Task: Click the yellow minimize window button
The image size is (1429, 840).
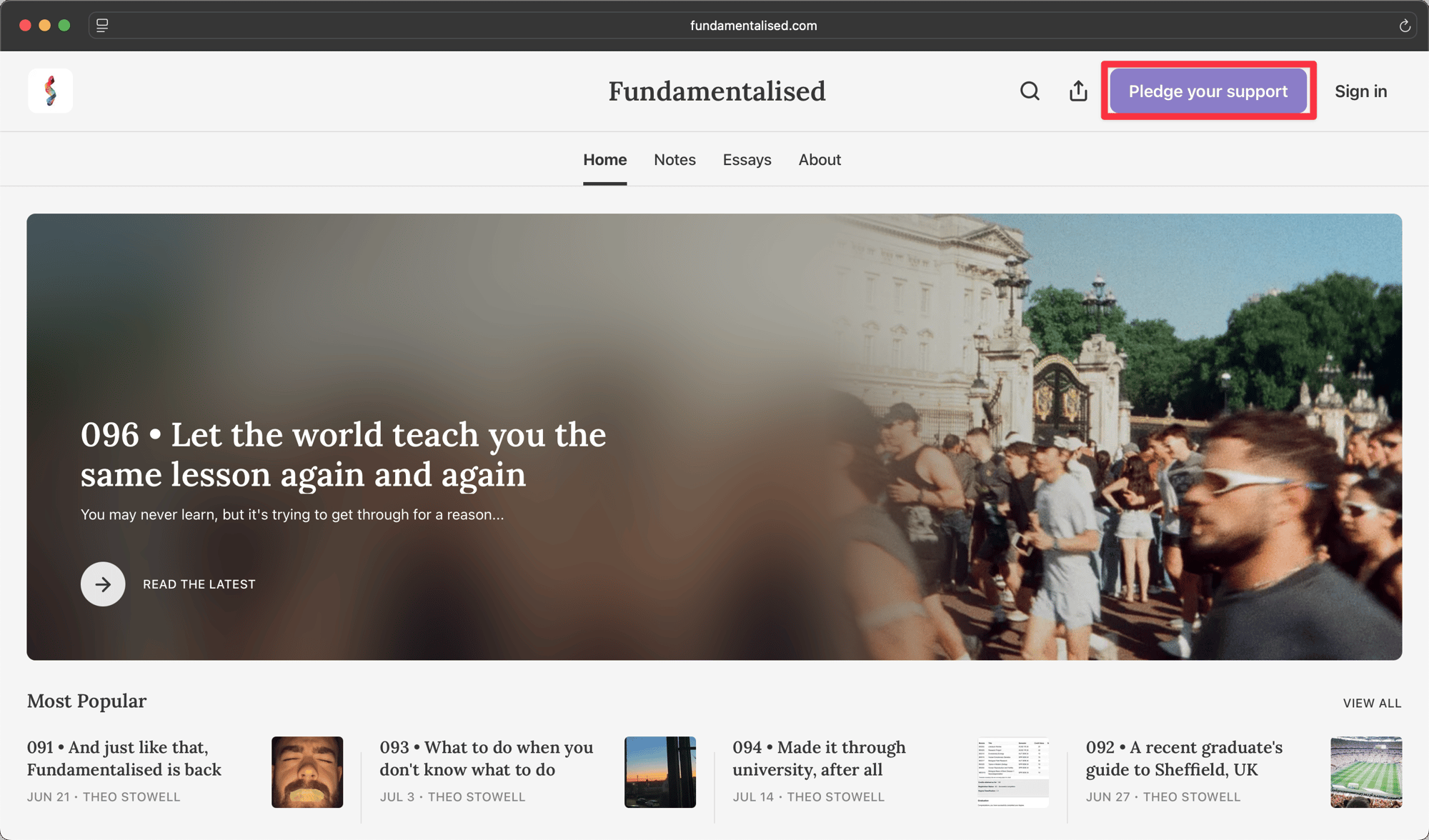Action: (x=44, y=26)
